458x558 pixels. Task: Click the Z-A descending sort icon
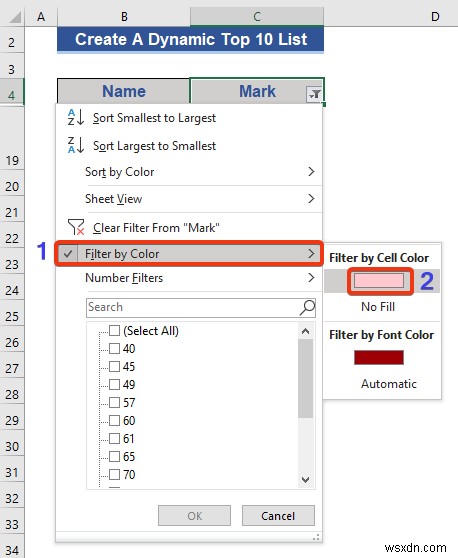pyautogui.click(x=76, y=145)
